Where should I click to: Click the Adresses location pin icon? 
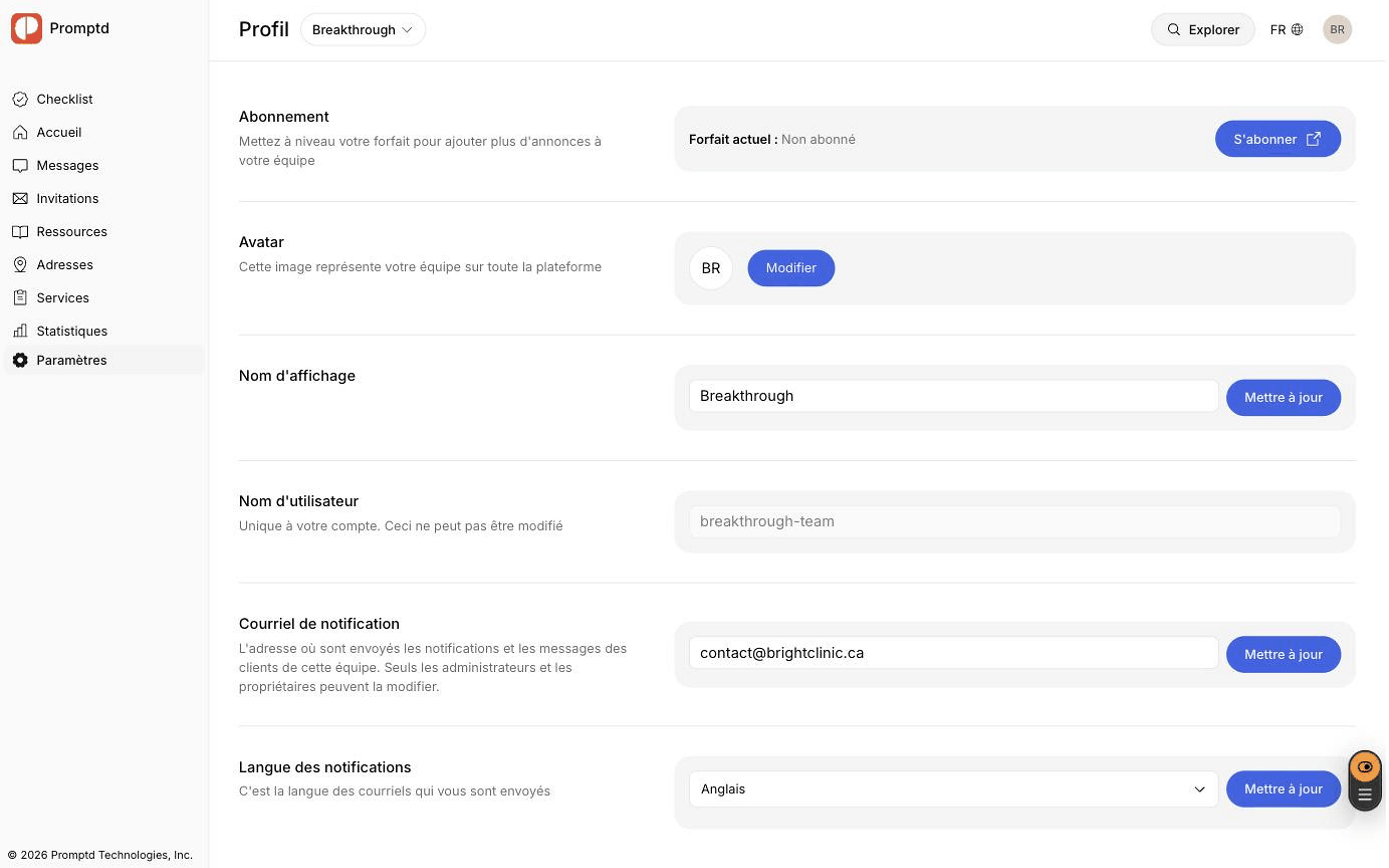(x=20, y=265)
